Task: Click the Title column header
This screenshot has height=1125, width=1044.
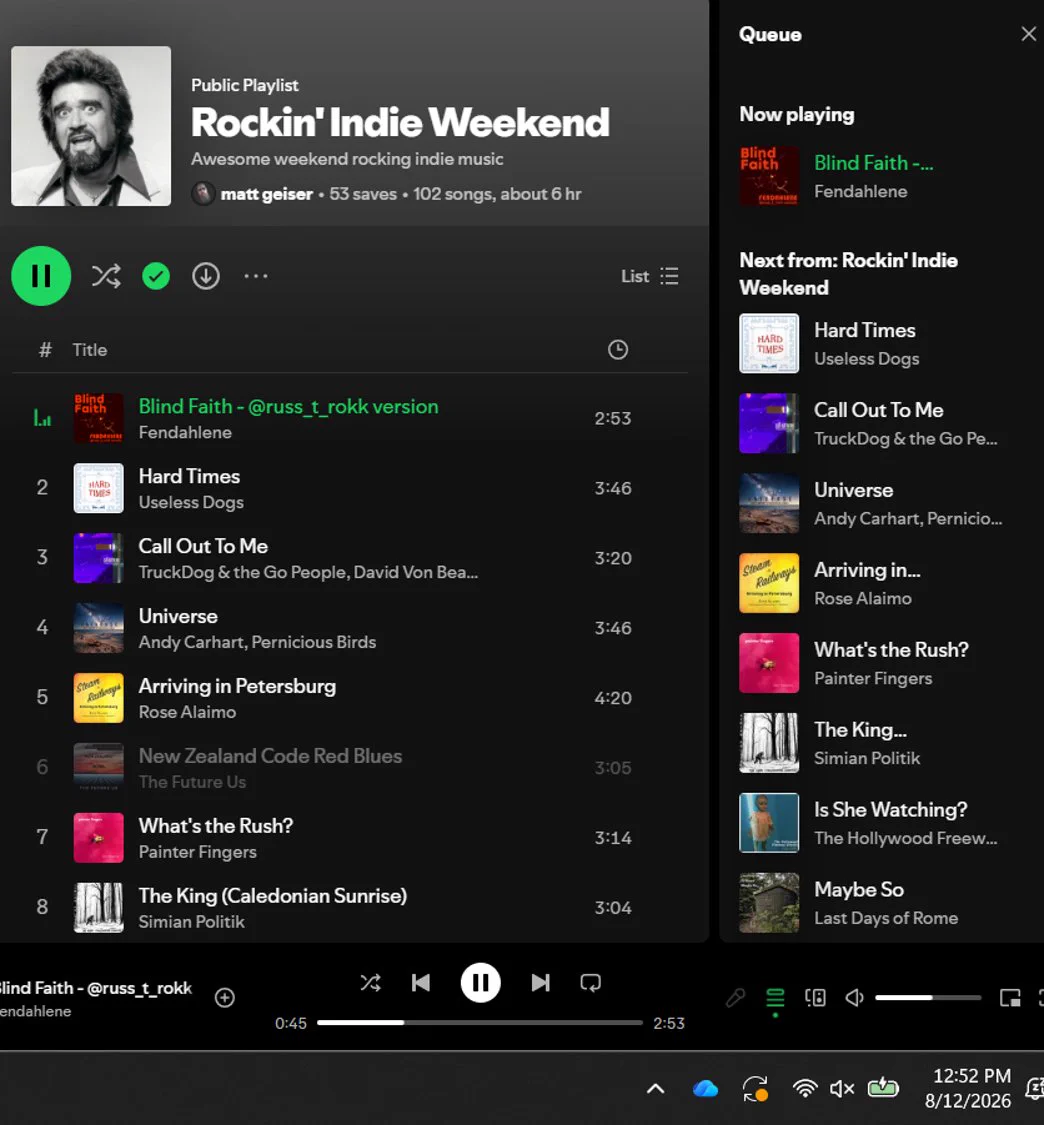Action: tap(90, 349)
